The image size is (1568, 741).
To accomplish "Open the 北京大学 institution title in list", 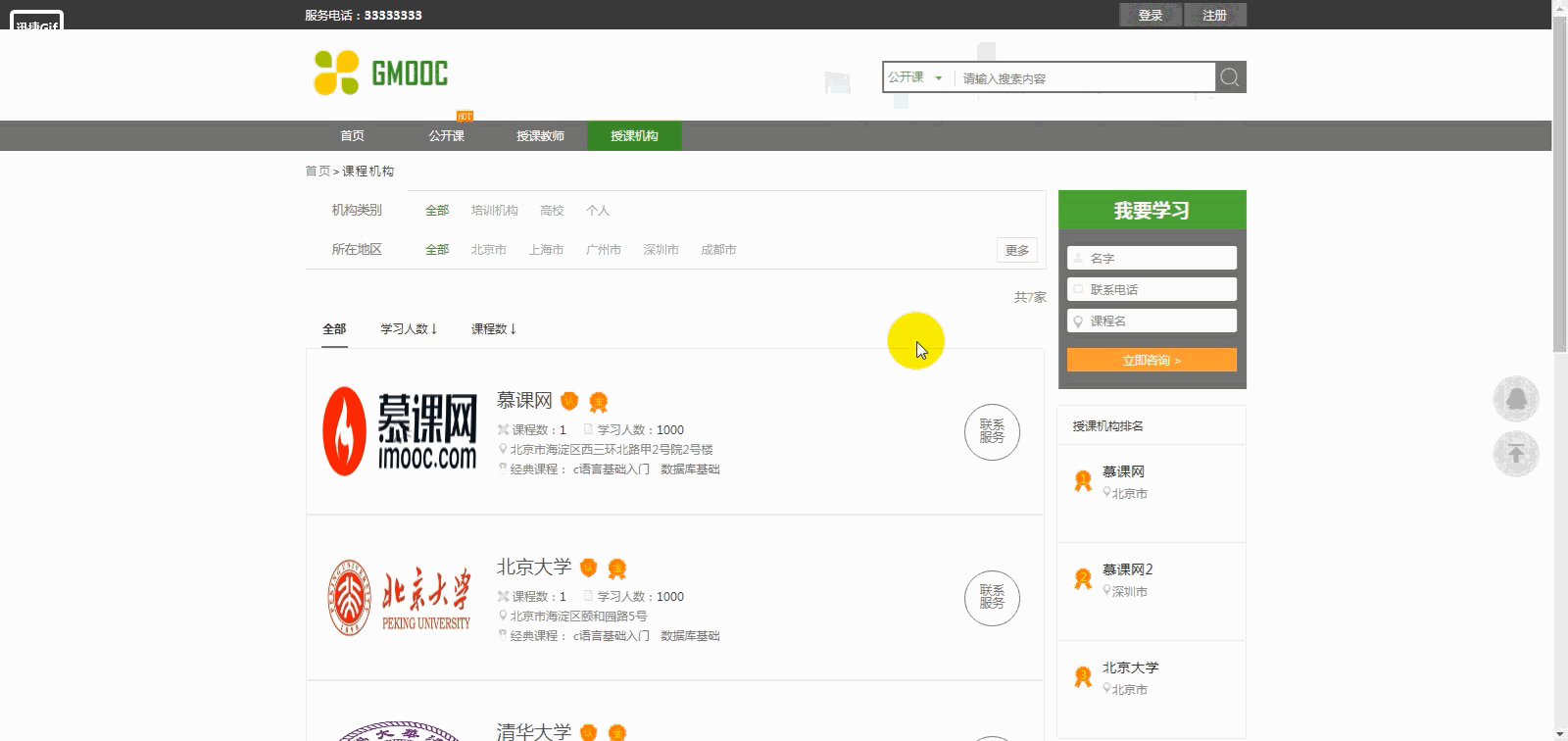I will pyautogui.click(x=533, y=568).
